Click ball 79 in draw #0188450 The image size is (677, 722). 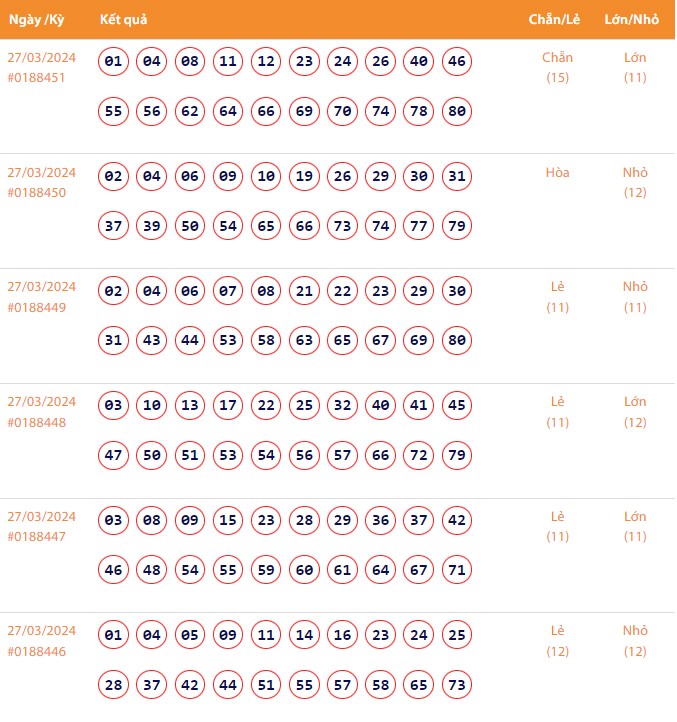point(457,226)
